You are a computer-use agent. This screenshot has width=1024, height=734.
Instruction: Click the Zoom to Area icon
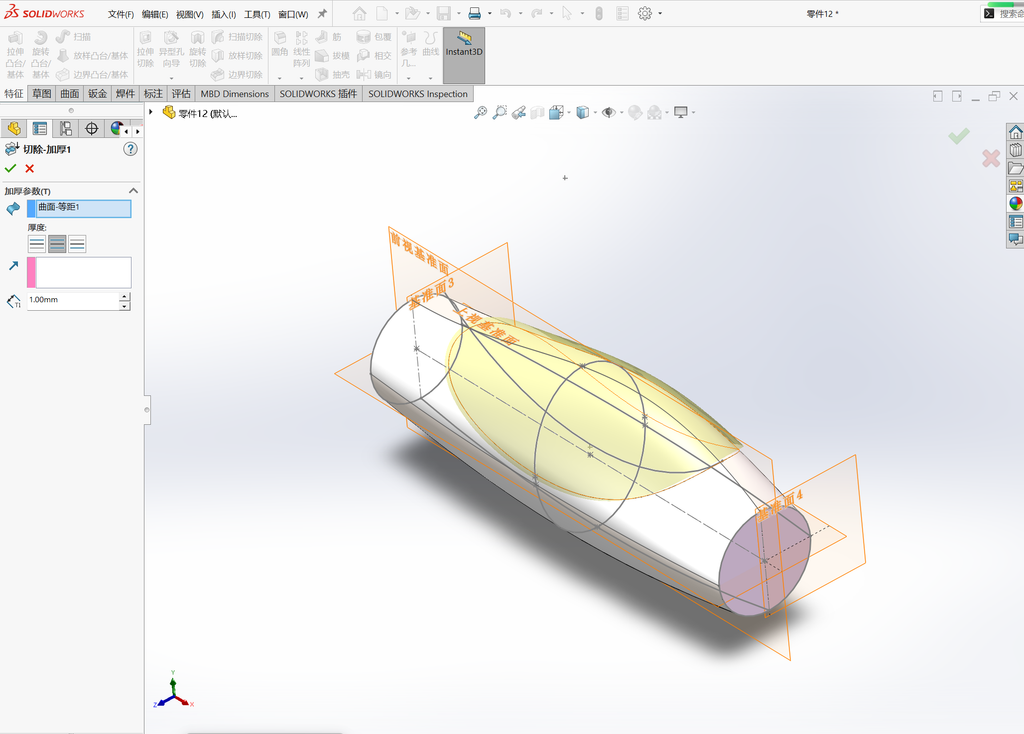point(500,112)
